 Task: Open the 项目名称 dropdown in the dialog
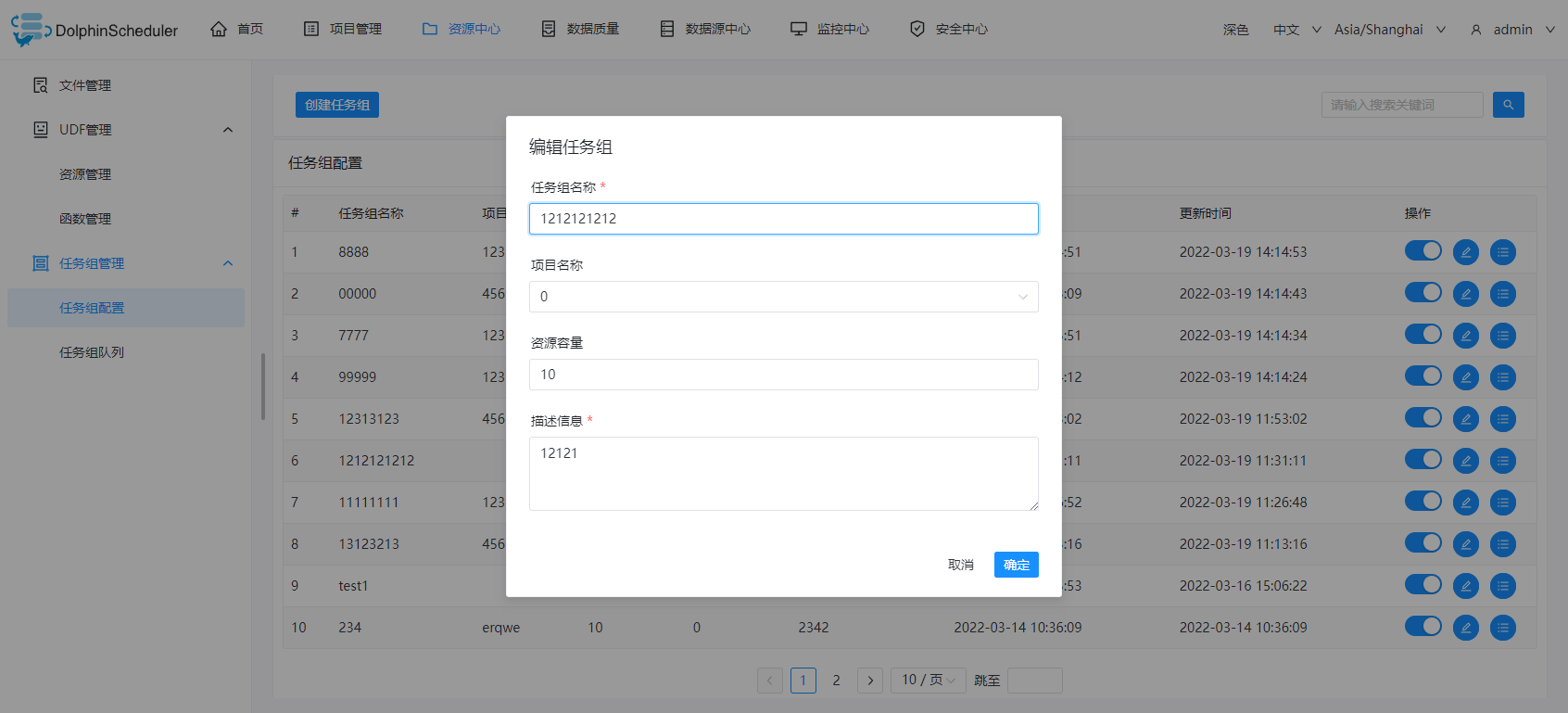coord(783,297)
